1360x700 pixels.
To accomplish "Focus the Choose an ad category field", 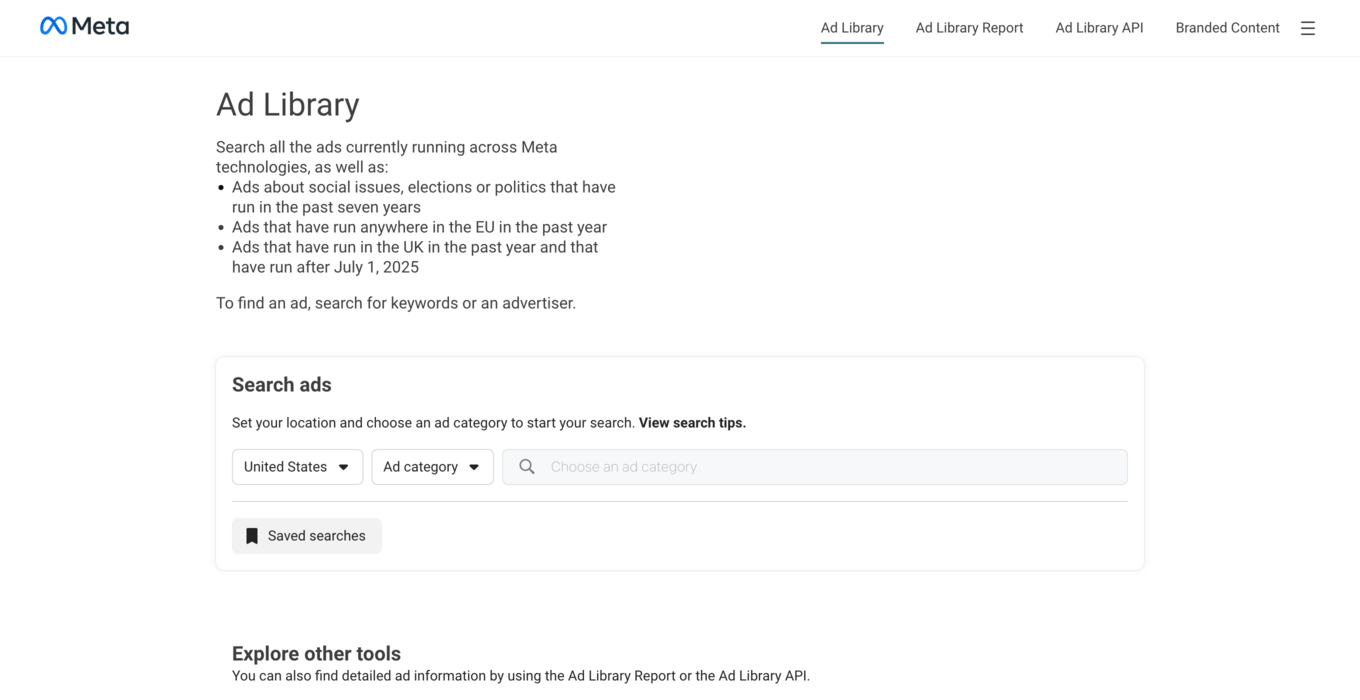I will [814, 467].
